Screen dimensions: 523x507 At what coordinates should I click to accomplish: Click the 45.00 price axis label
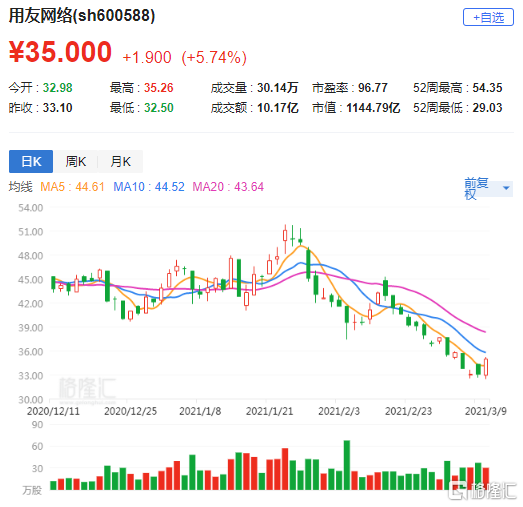[x=31, y=280]
